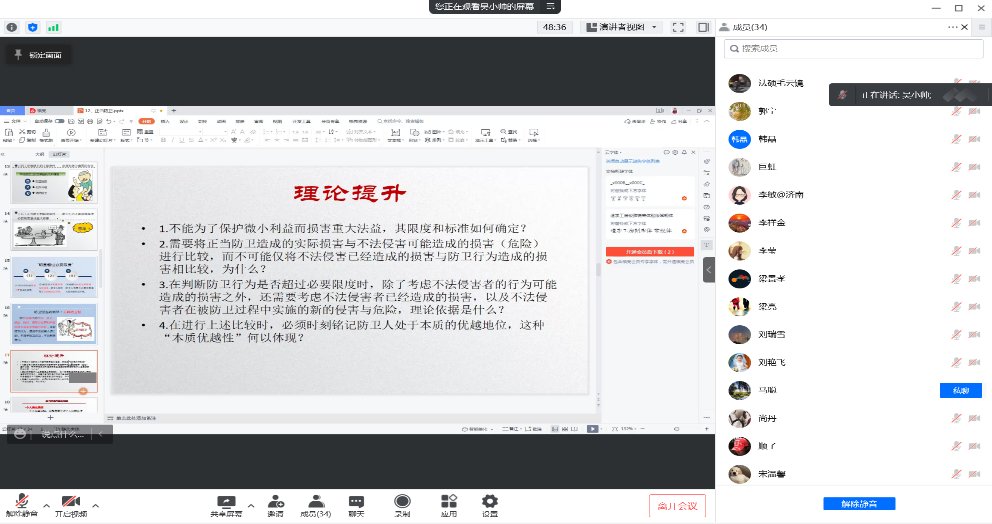992x524 pixels.
Task: Click the meeting info icon
Action: [x=12, y=27]
